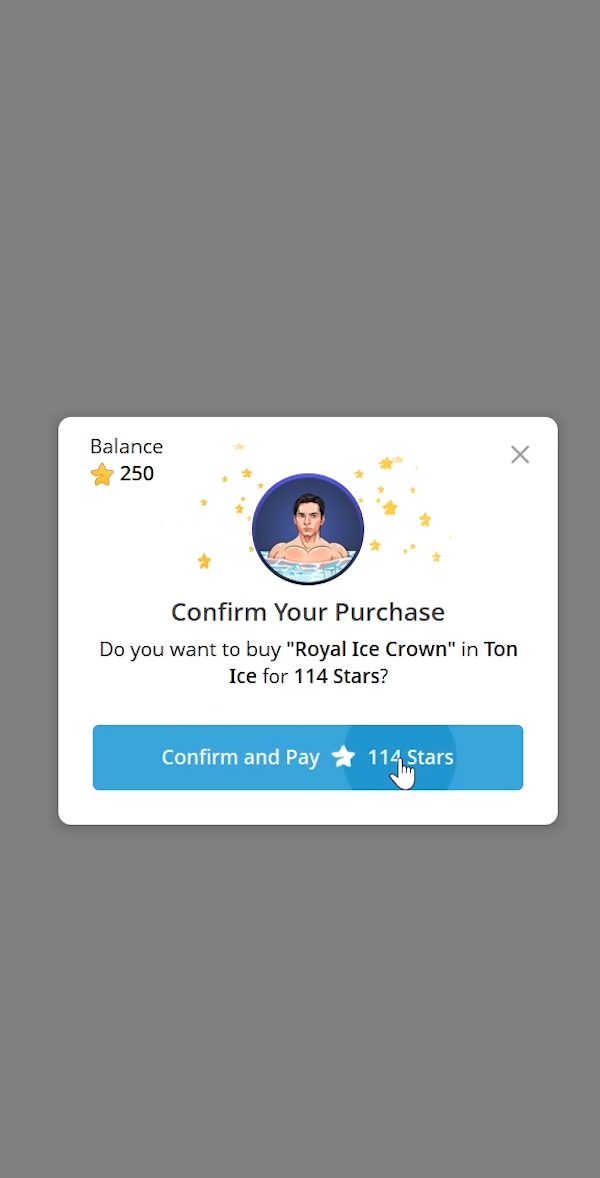Click the small star left of the avatar
The height and width of the screenshot is (1178, 600).
tap(205, 562)
